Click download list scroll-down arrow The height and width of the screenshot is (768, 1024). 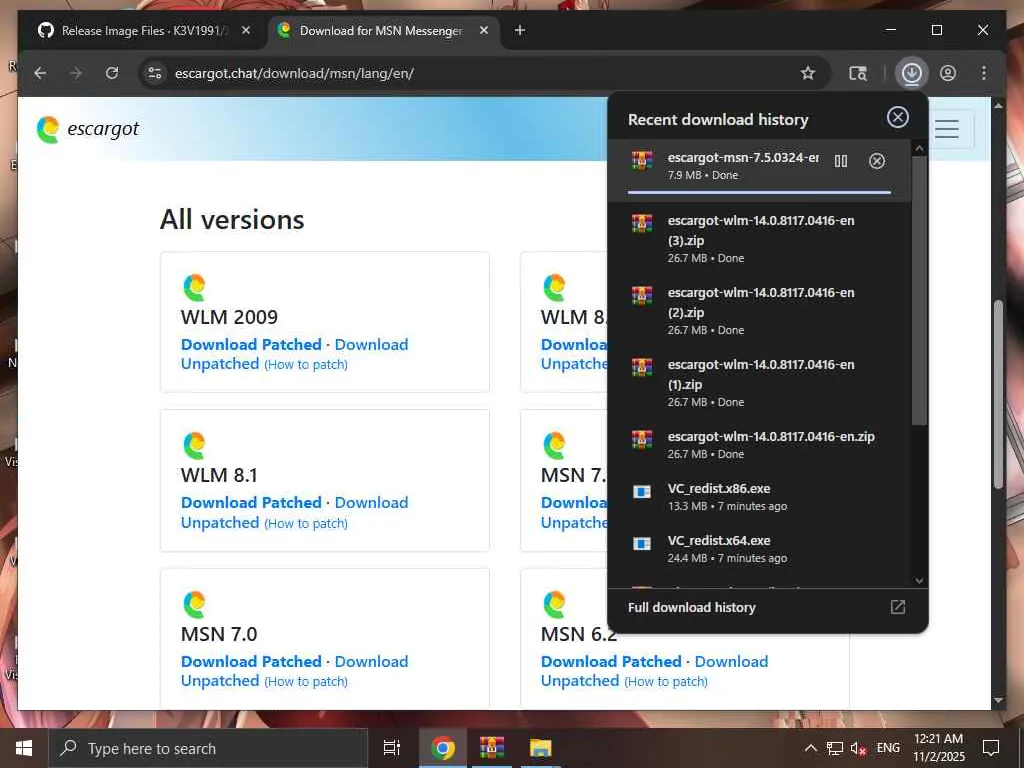(x=919, y=580)
